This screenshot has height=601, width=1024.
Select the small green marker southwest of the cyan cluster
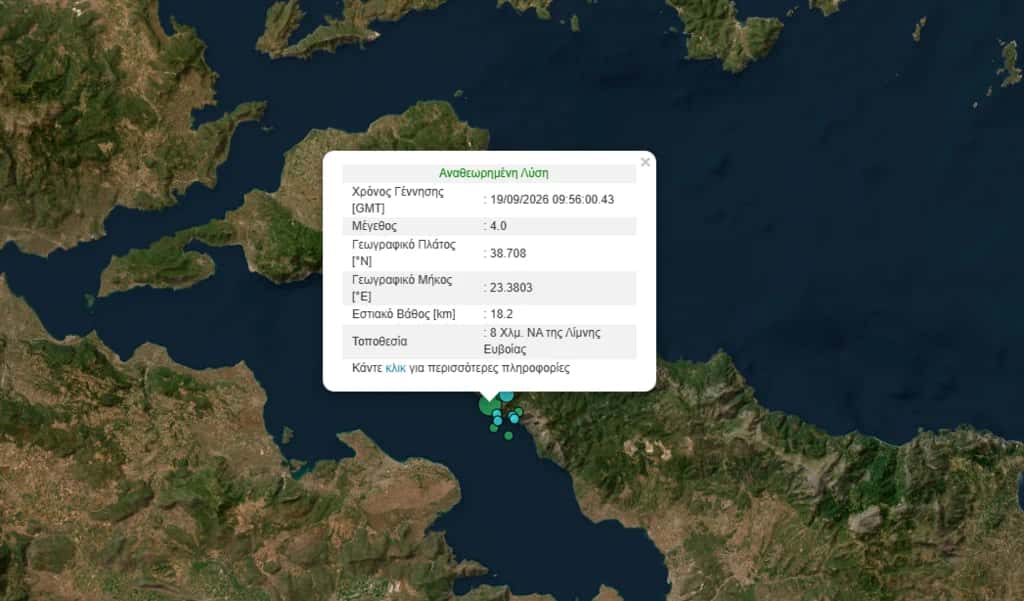click(x=494, y=428)
